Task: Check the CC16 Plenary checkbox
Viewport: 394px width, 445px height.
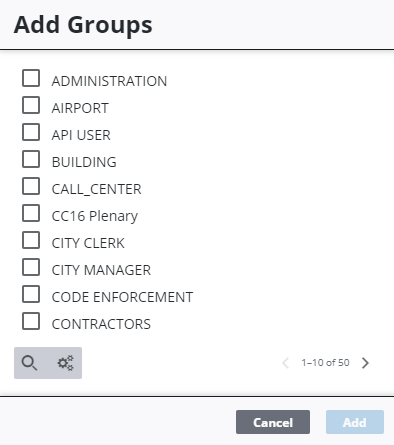Action: tap(31, 213)
